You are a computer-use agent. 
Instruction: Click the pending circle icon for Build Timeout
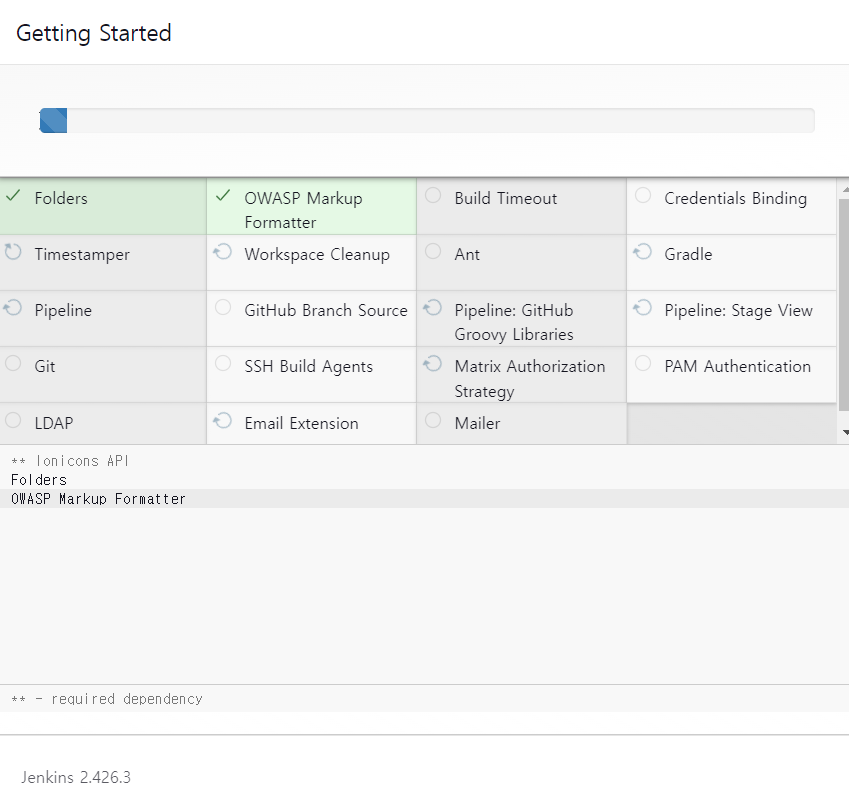(433, 195)
